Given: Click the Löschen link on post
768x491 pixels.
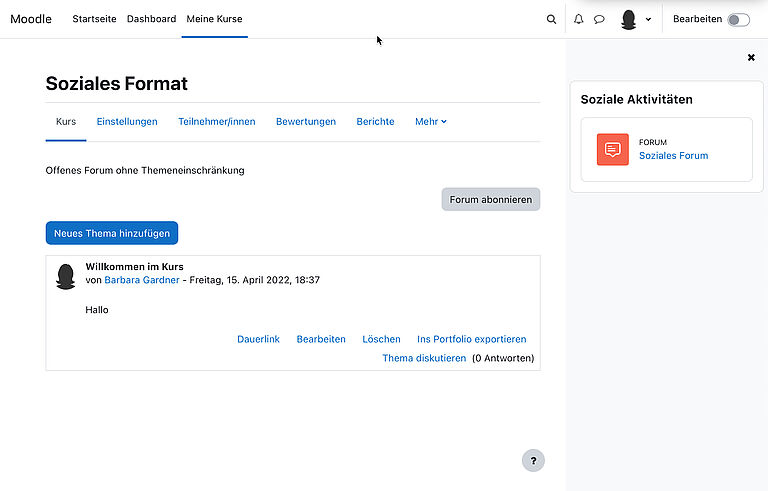Looking at the screenshot, I should click(x=381, y=339).
